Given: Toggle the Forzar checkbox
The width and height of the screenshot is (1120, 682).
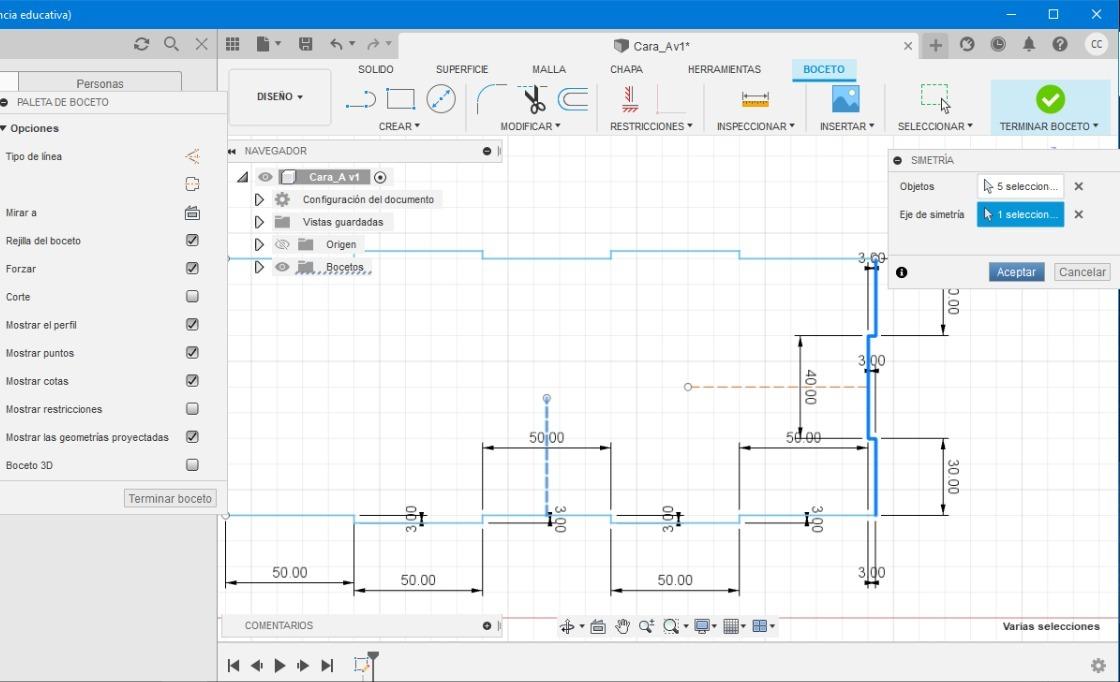Looking at the screenshot, I should 192,268.
